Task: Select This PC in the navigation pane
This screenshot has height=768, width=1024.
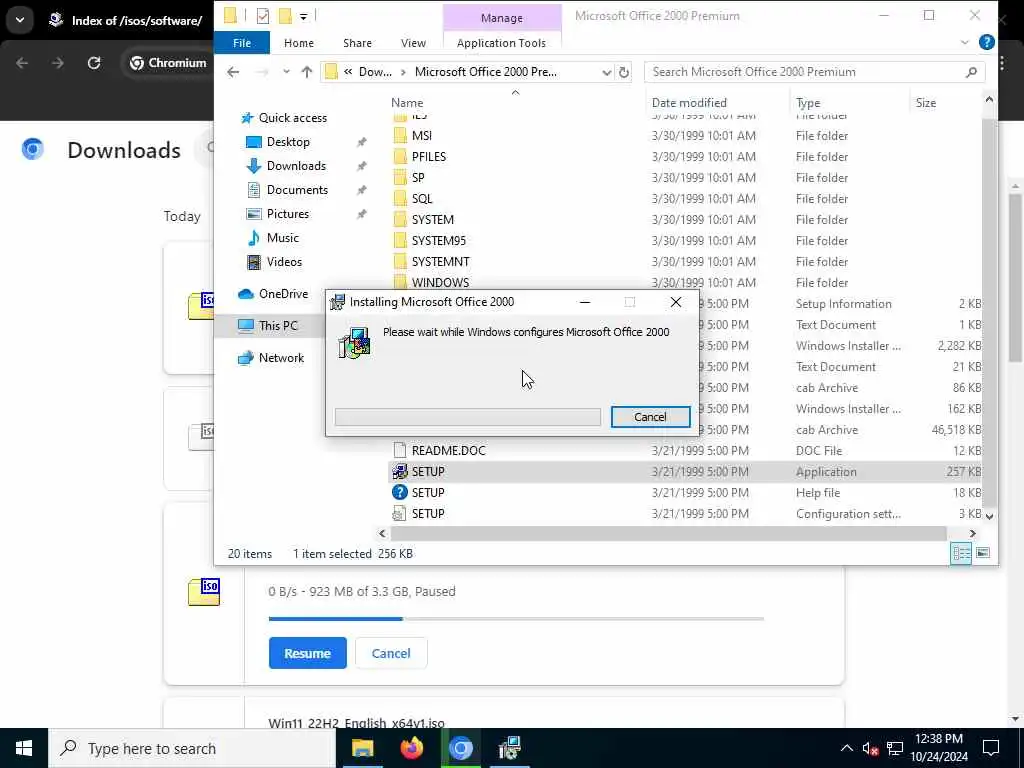Action: click(278, 325)
